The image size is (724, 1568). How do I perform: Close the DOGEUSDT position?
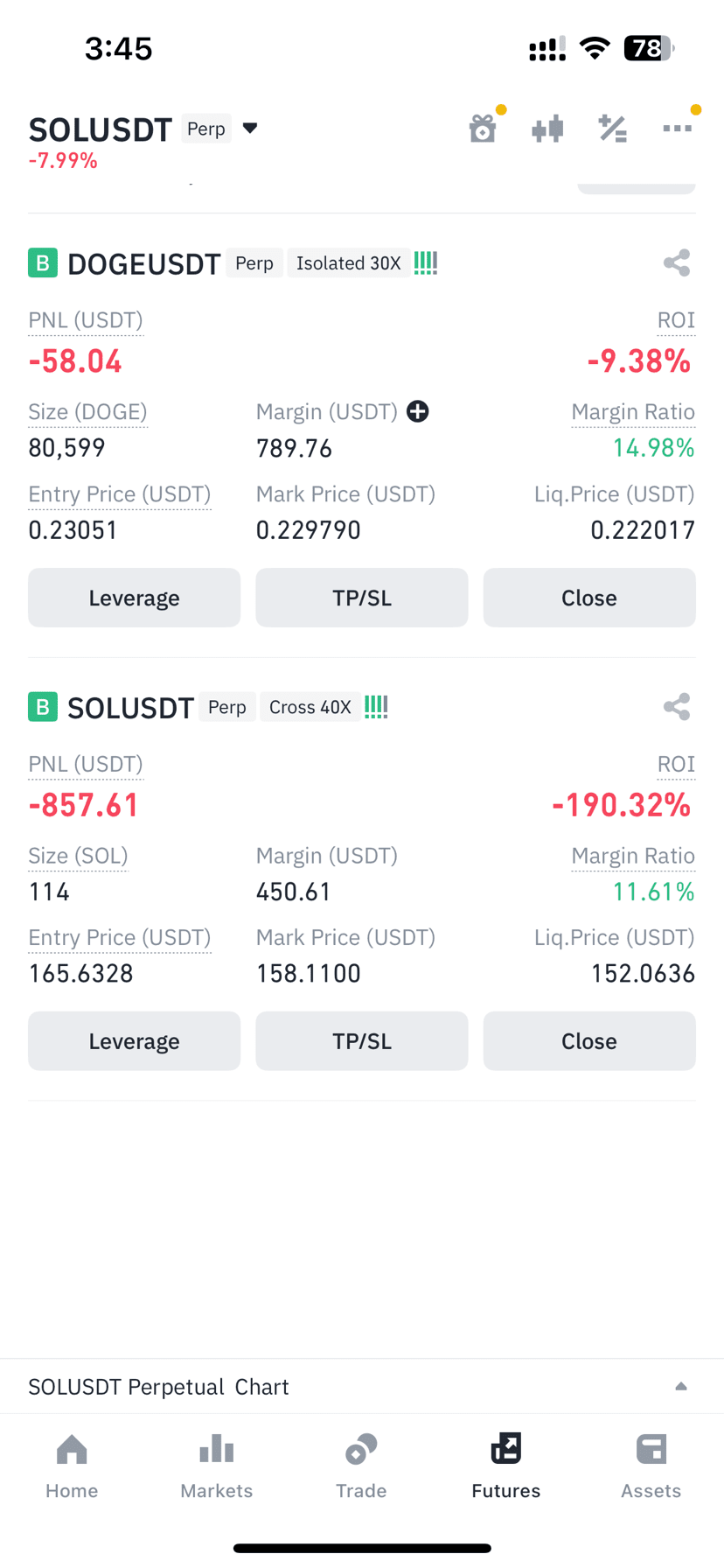(x=589, y=598)
